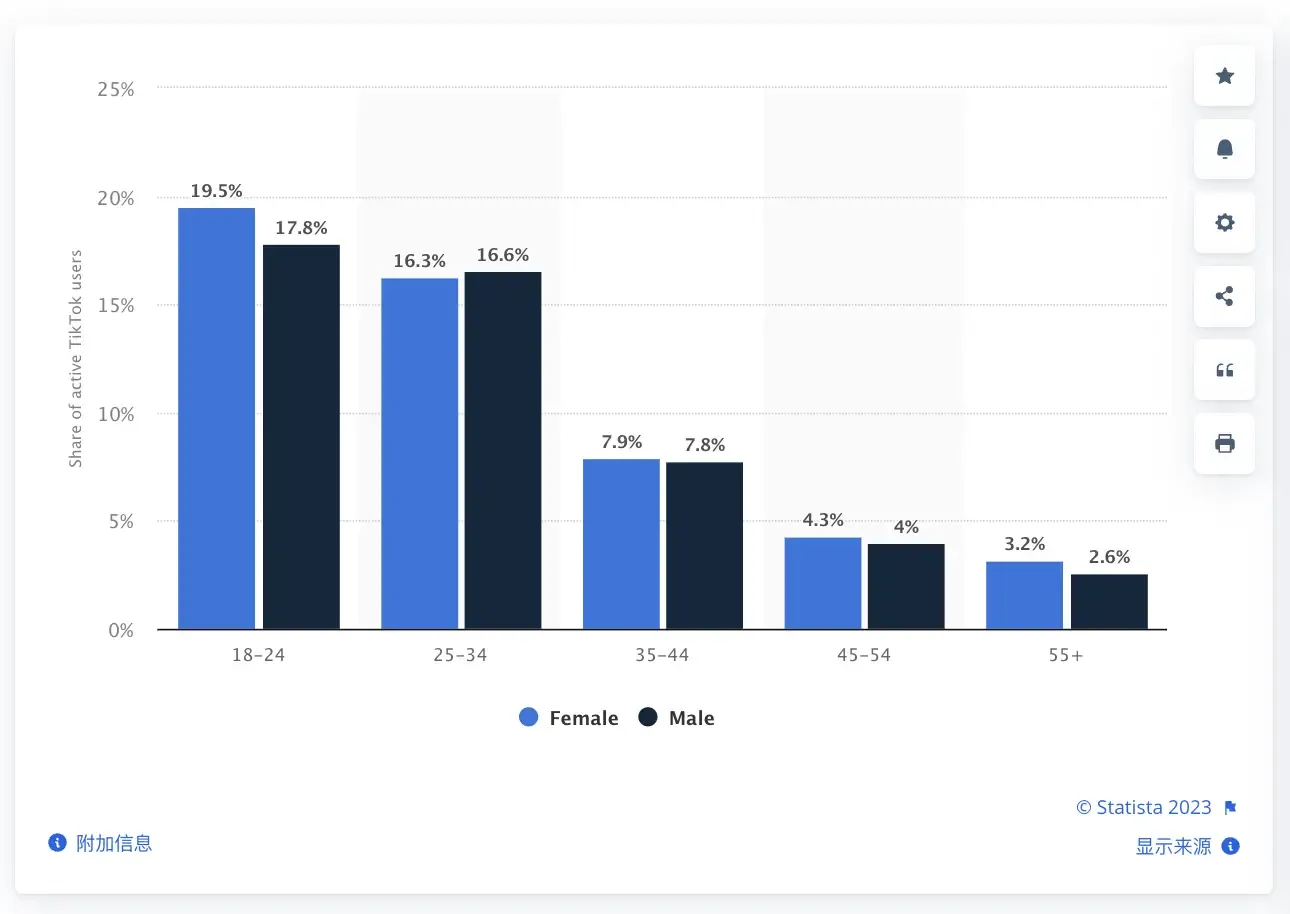The image size is (1290, 914).
Task: Click the © Statista 2023 link
Action: (x=1144, y=808)
